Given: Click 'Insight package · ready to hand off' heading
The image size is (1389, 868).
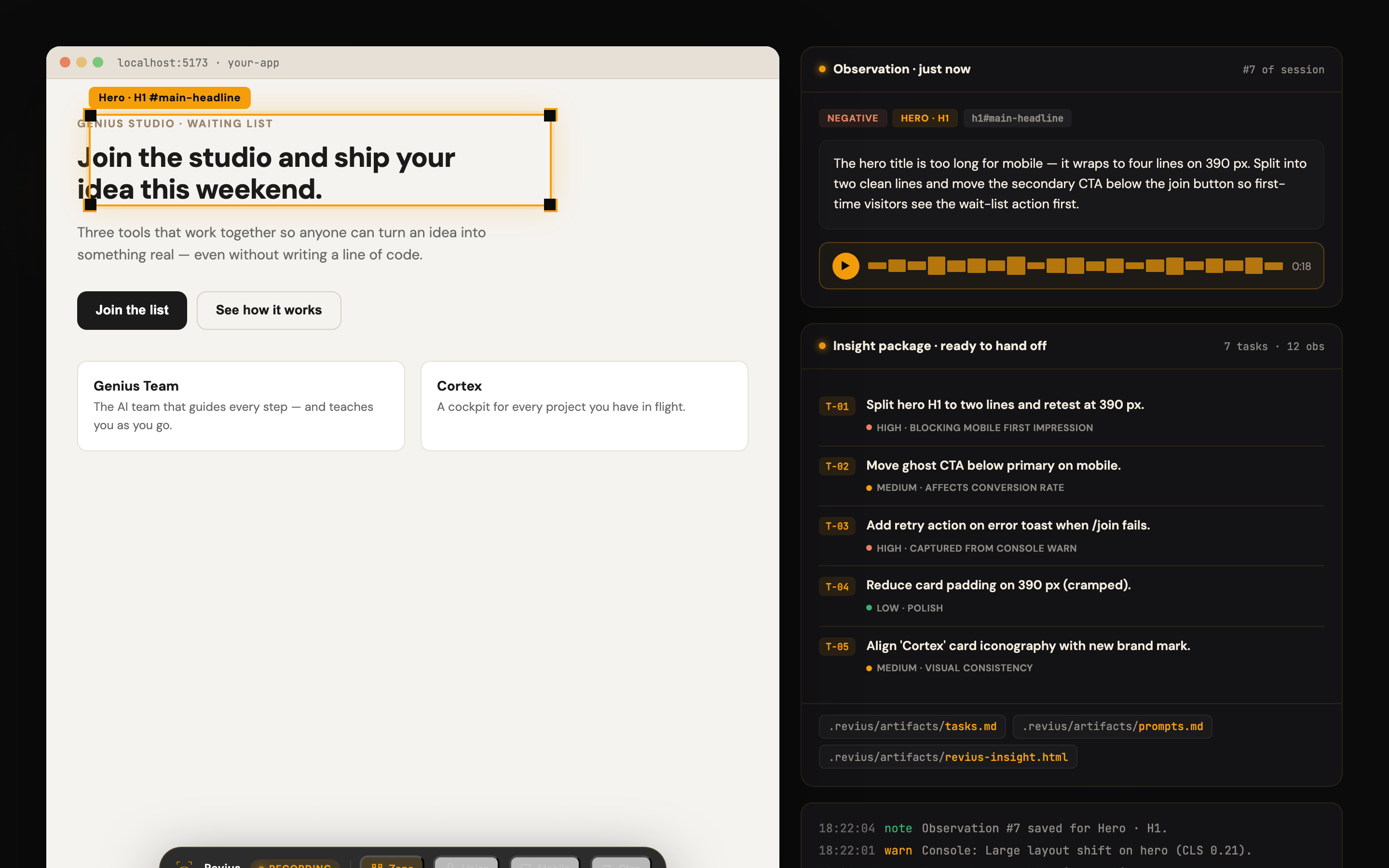Looking at the screenshot, I should click(940, 346).
